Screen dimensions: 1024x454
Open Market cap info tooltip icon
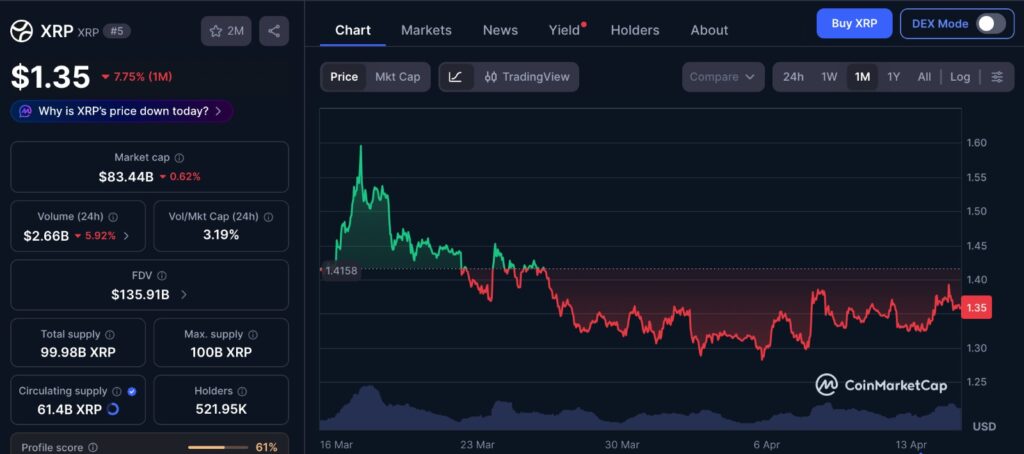tap(180, 157)
